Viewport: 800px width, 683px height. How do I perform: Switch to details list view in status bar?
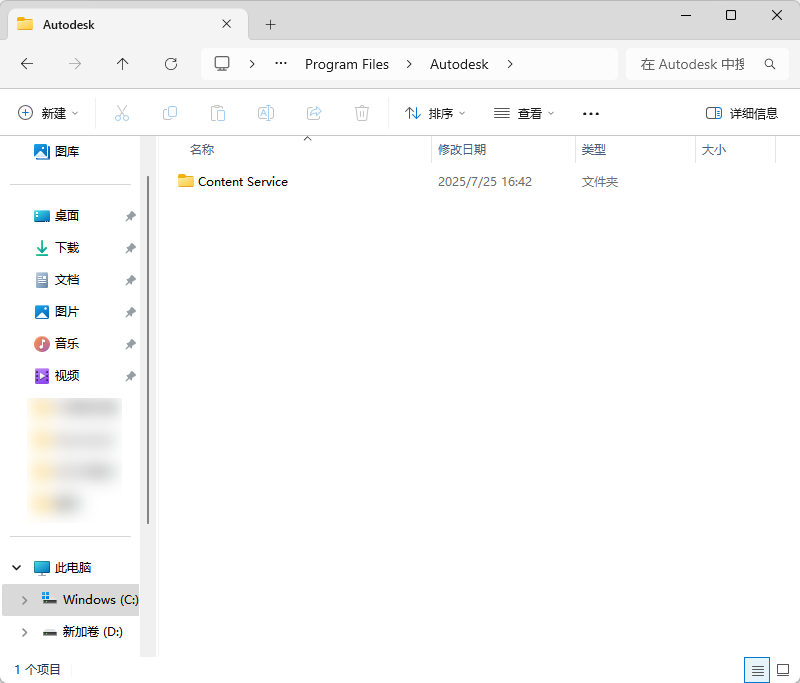(758, 669)
